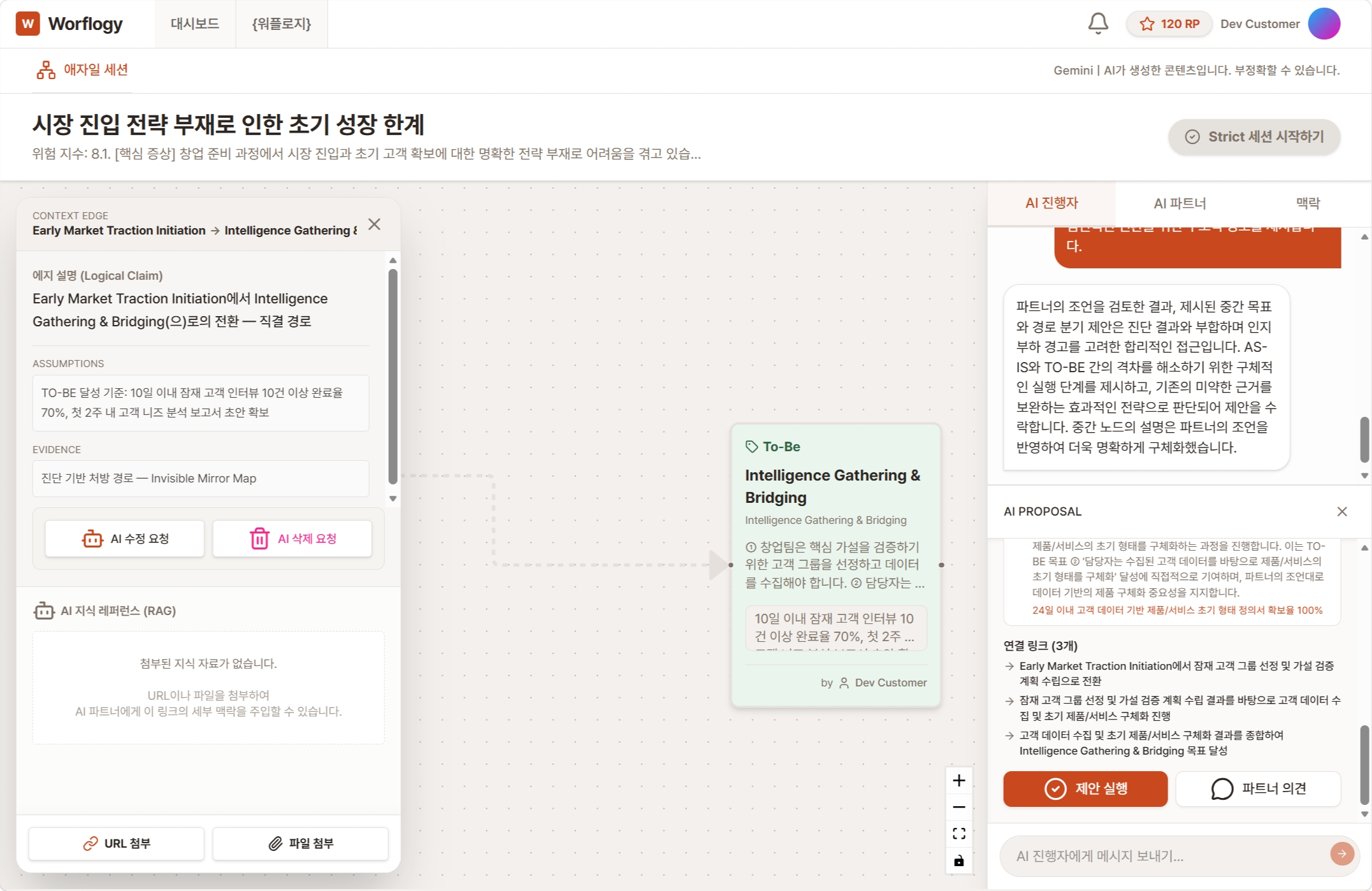Viewport: 1372px width, 891px height.
Task: Click the edge arrow head into To-Be node
Action: click(x=719, y=565)
